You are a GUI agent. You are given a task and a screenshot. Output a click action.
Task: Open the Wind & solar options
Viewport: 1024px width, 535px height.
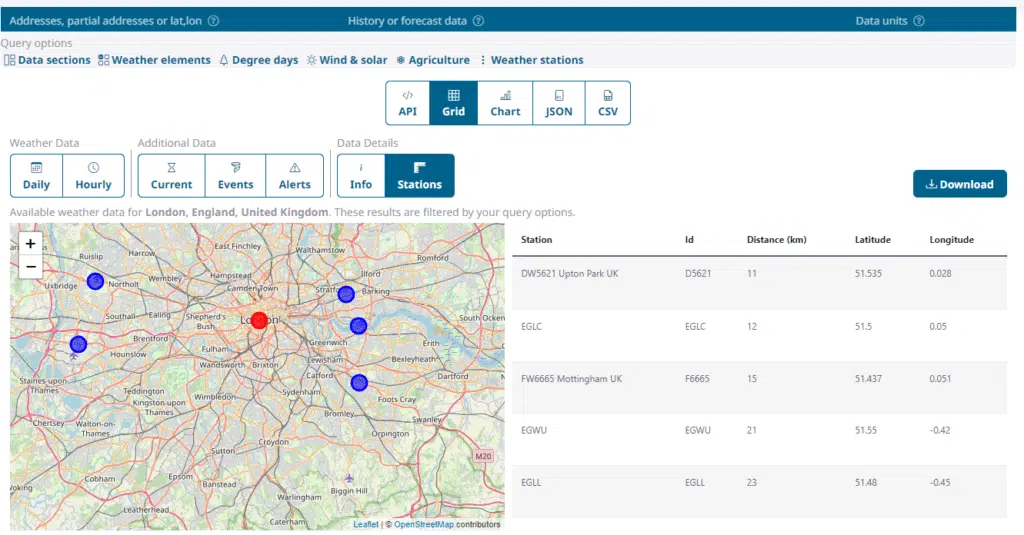(x=346, y=60)
